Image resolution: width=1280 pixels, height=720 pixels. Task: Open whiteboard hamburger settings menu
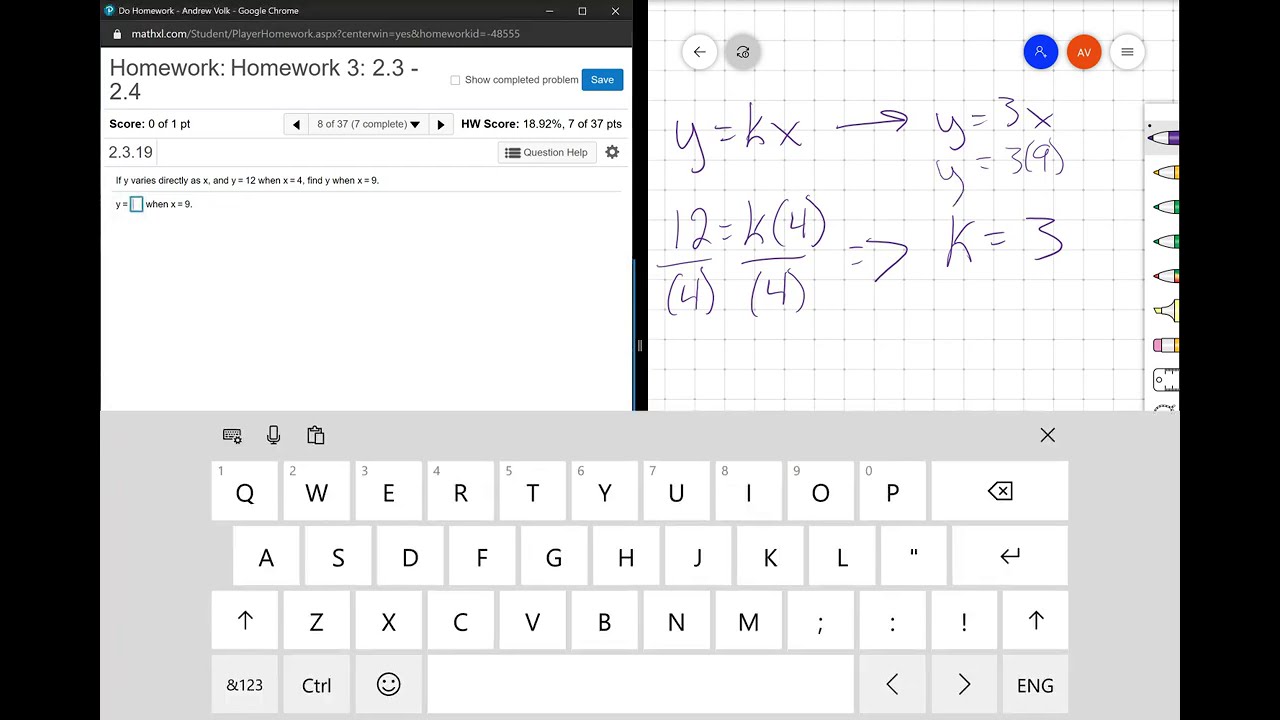click(x=1127, y=52)
